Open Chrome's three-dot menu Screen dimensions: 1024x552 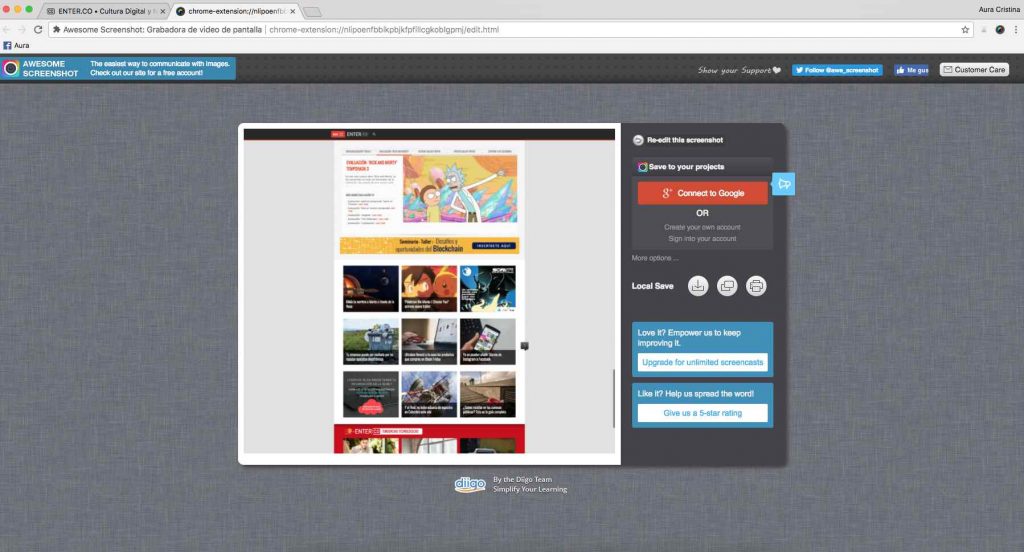pyautogui.click(x=1014, y=30)
